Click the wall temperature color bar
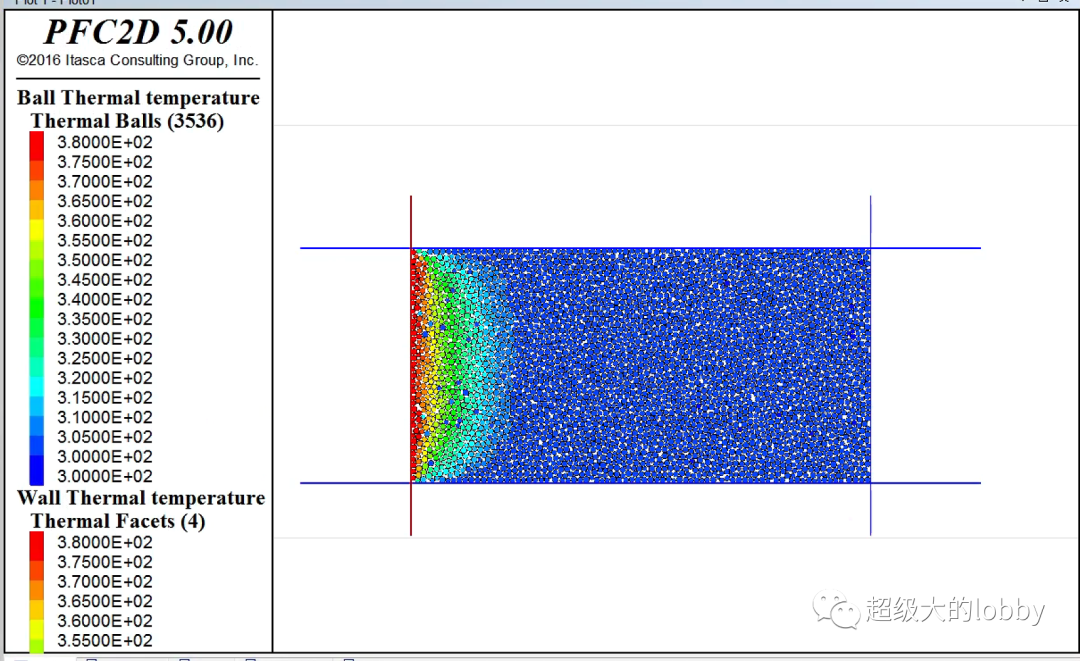 click(x=37, y=592)
